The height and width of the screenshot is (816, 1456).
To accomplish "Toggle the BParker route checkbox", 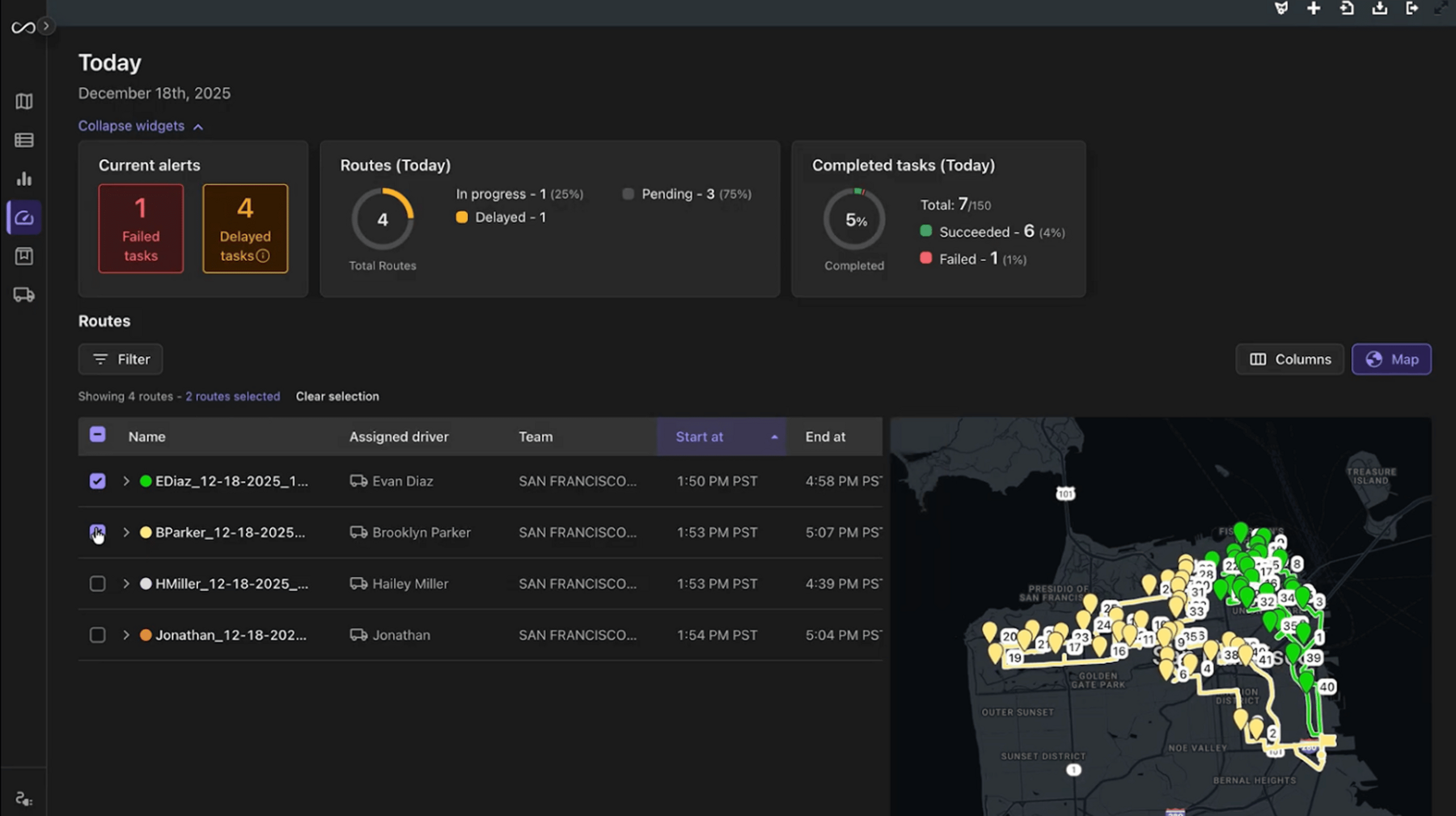I will [x=97, y=532].
